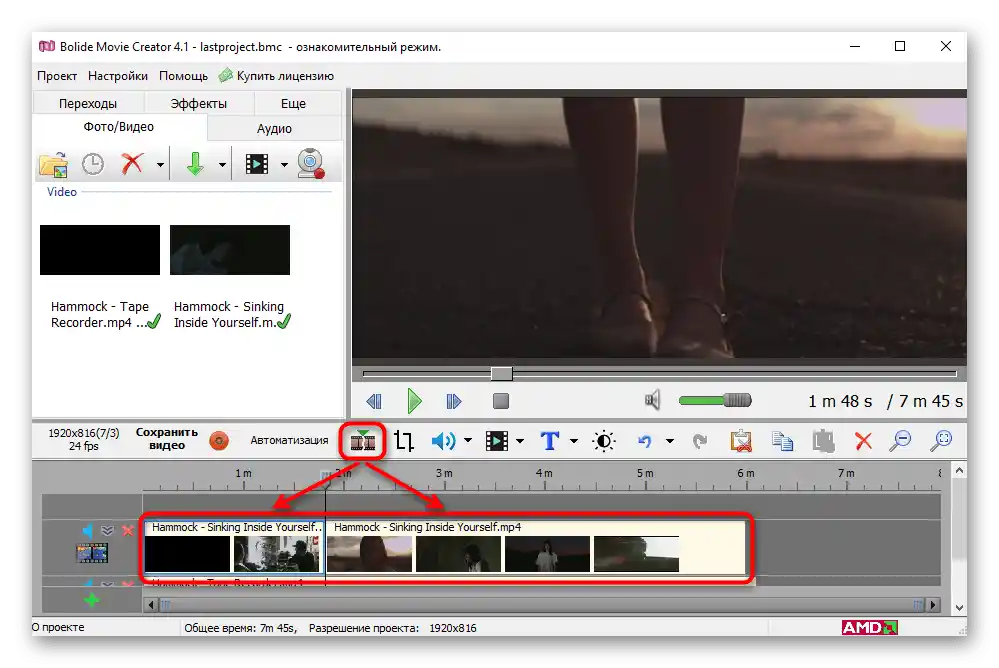Switch to the Эффекты tab
The width and height of the screenshot is (999, 668).
[199, 103]
